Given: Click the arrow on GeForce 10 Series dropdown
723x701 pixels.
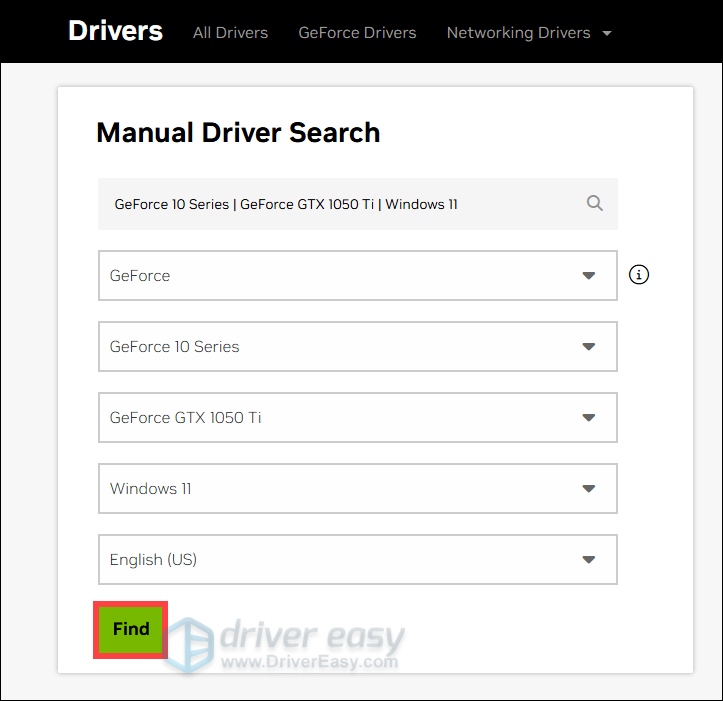Looking at the screenshot, I should pyautogui.click(x=589, y=347).
